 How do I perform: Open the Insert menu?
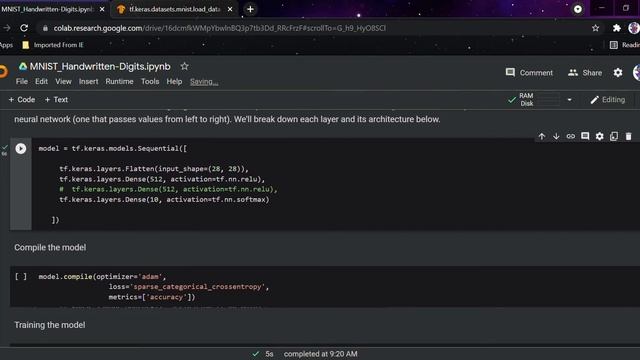tap(89, 82)
